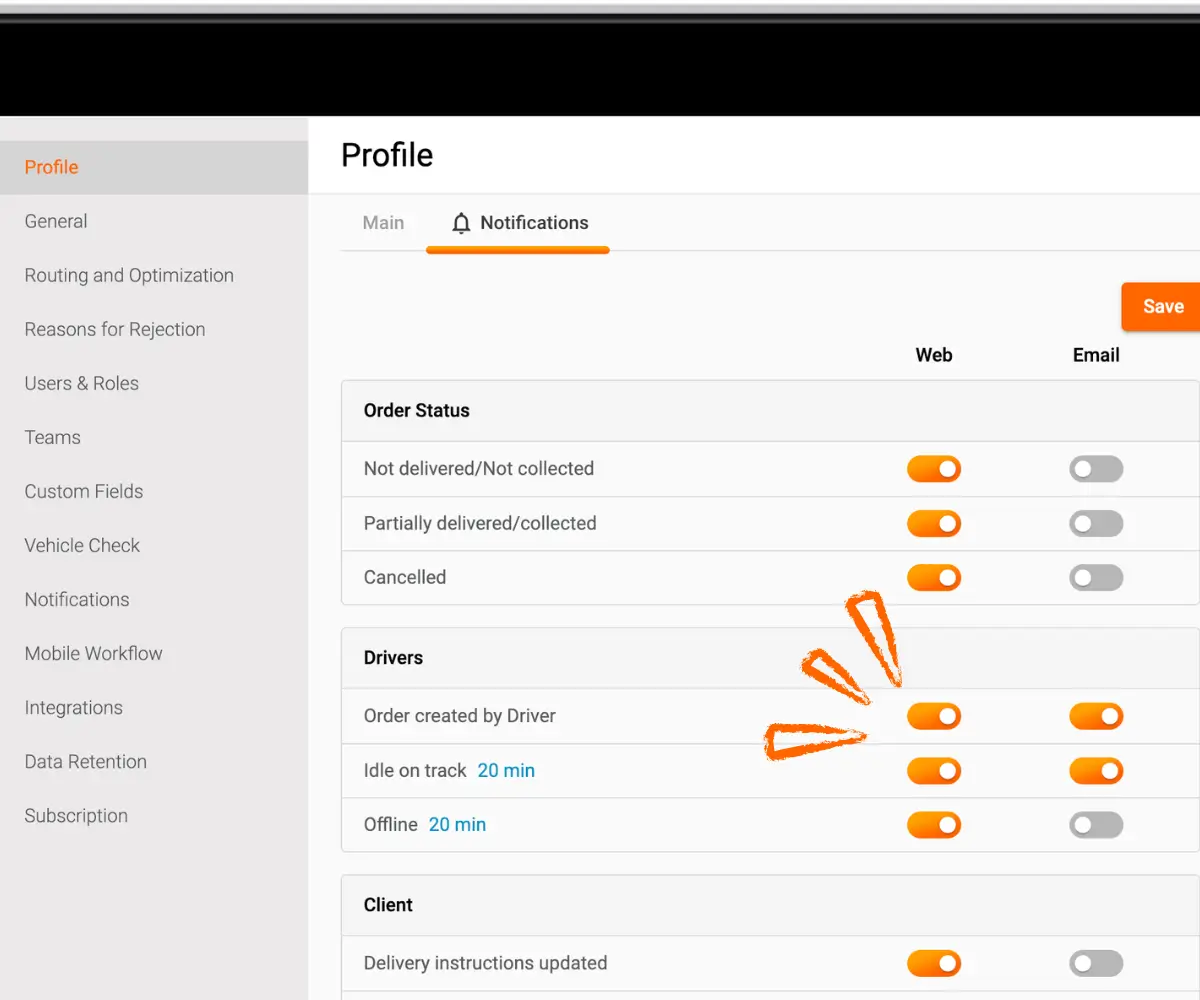Switch to the Main tab
The image size is (1200, 1000).
point(383,223)
